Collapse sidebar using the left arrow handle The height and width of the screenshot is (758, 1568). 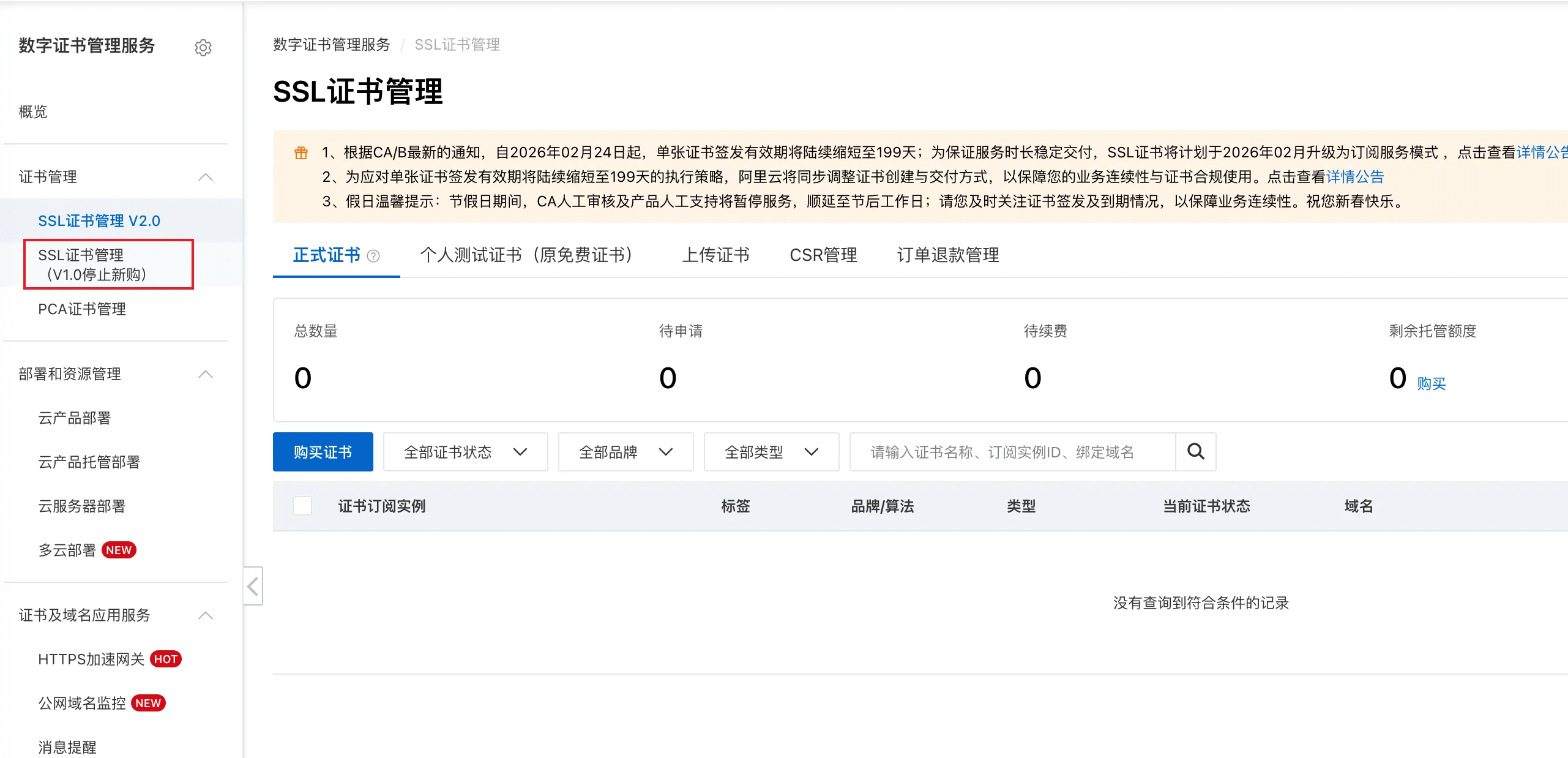253,586
